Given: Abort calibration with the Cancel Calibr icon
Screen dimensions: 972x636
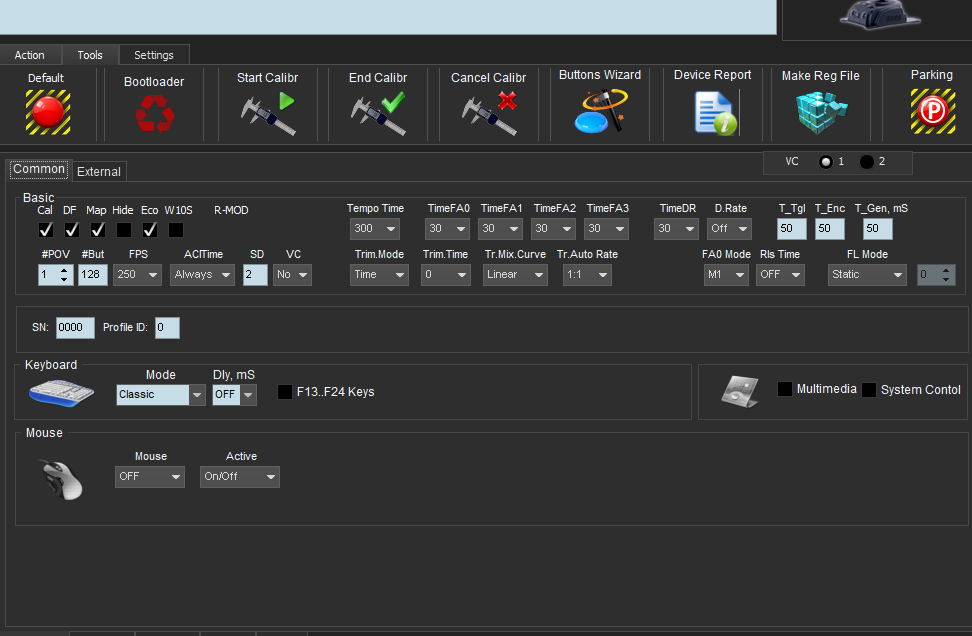Looking at the screenshot, I should point(489,113).
